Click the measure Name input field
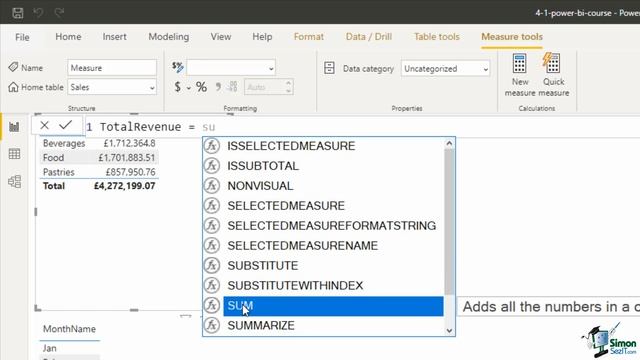This screenshot has height=360, width=640. click(x=112, y=68)
